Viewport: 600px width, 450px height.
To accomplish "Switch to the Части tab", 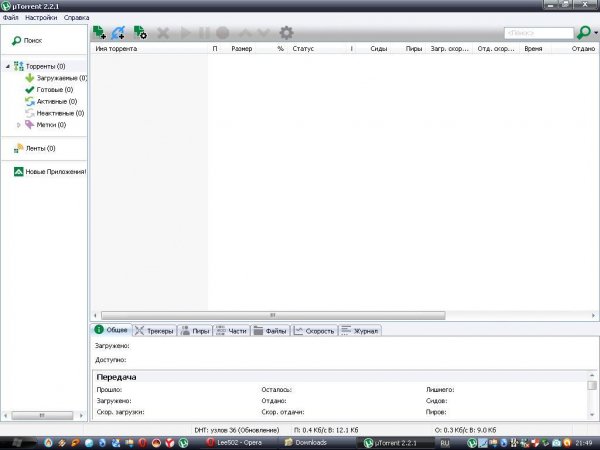I will point(232,331).
